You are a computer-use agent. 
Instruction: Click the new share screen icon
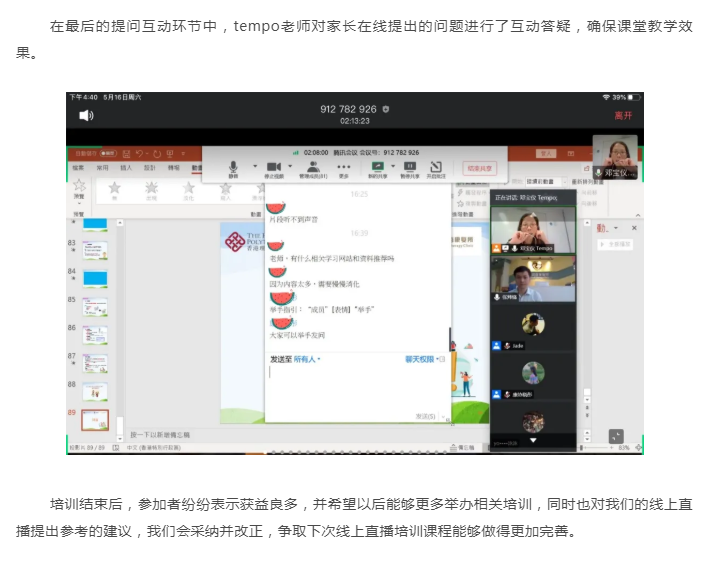point(377,166)
